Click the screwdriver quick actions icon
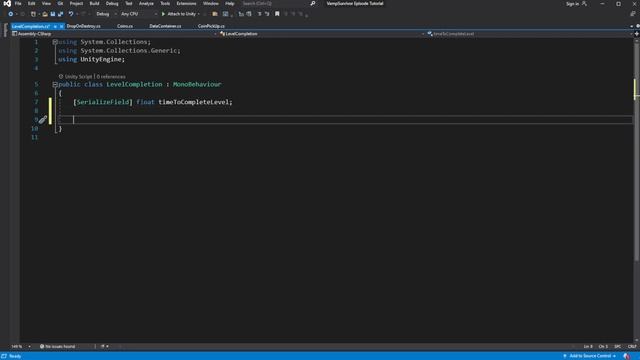The width and height of the screenshot is (640, 360). pyautogui.click(x=43, y=120)
